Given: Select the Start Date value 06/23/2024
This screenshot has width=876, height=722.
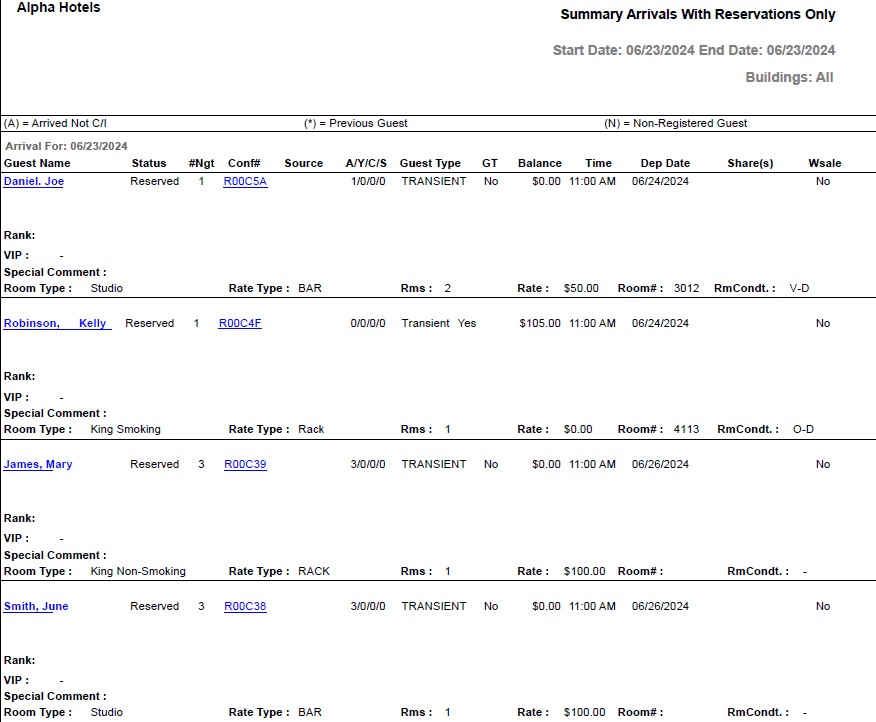Looking at the screenshot, I should pyautogui.click(x=656, y=50).
